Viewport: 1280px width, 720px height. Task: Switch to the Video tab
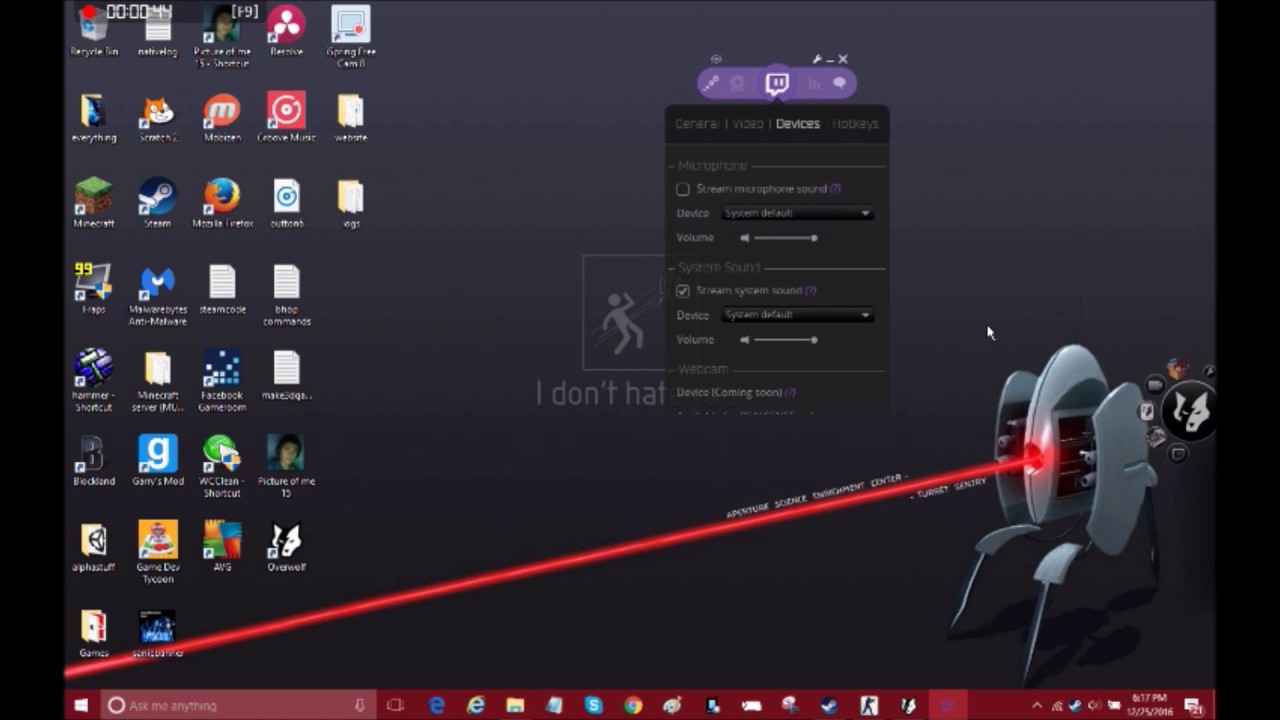click(747, 124)
